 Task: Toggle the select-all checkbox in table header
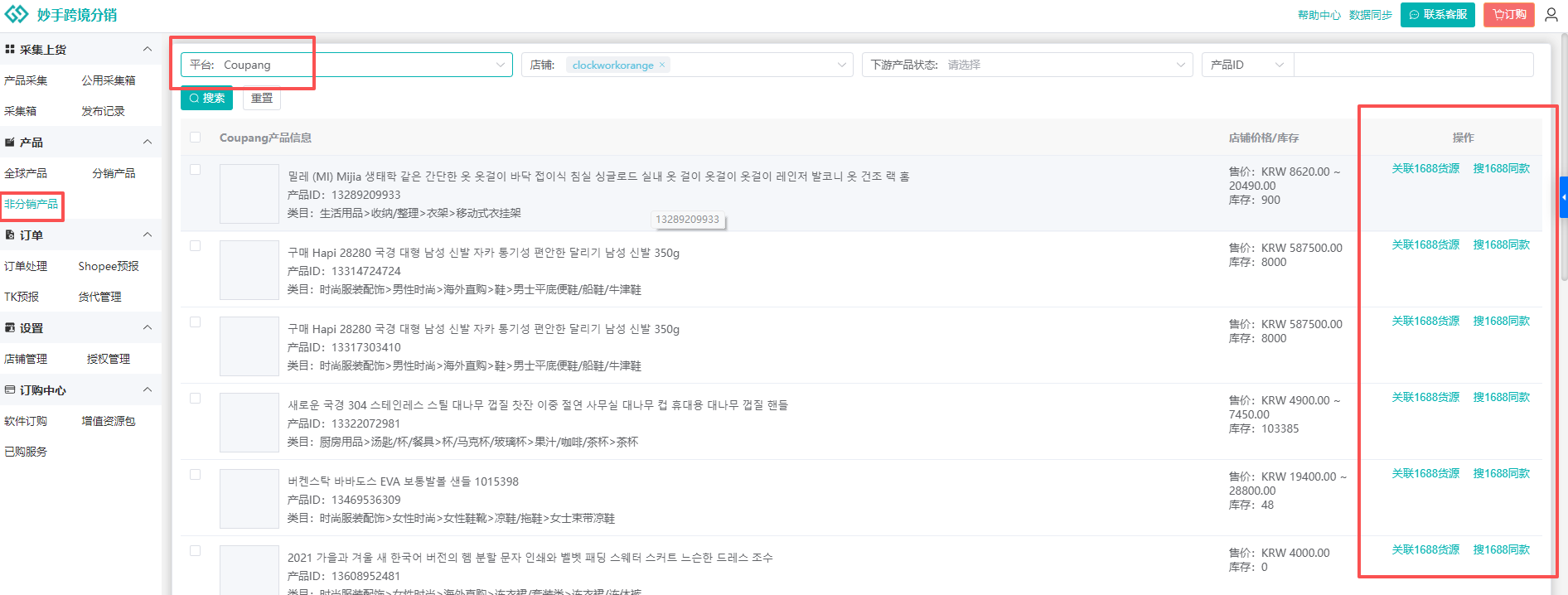[x=196, y=138]
